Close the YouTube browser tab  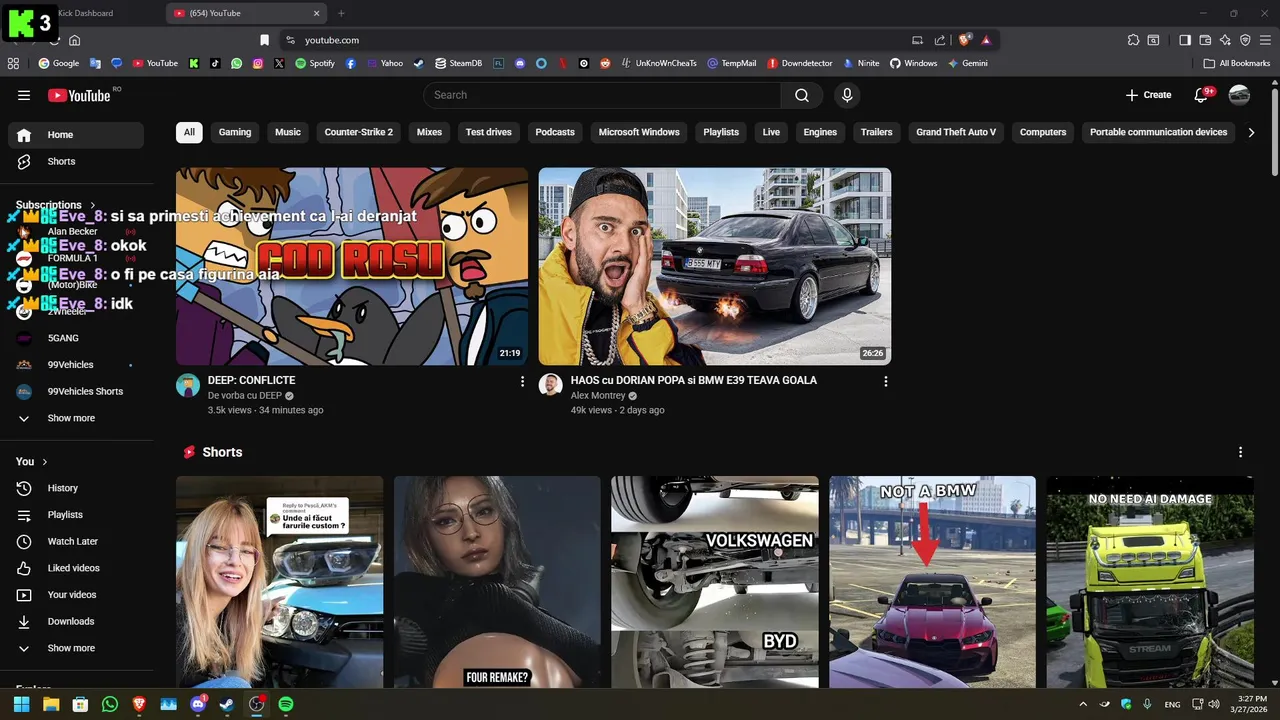pyautogui.click(x=315, y=13)
